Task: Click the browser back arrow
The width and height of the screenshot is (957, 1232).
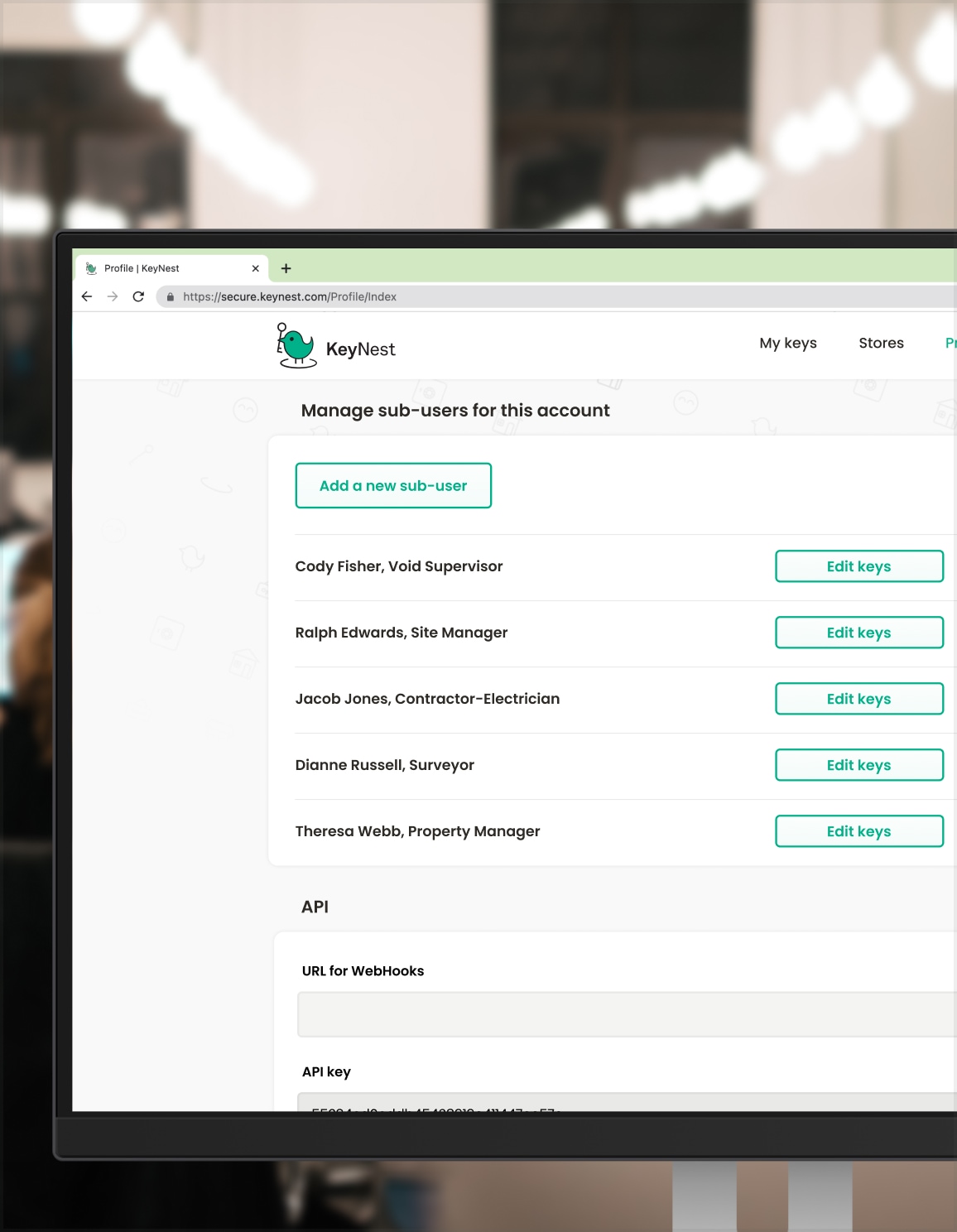Action: [x=87, y=296]
